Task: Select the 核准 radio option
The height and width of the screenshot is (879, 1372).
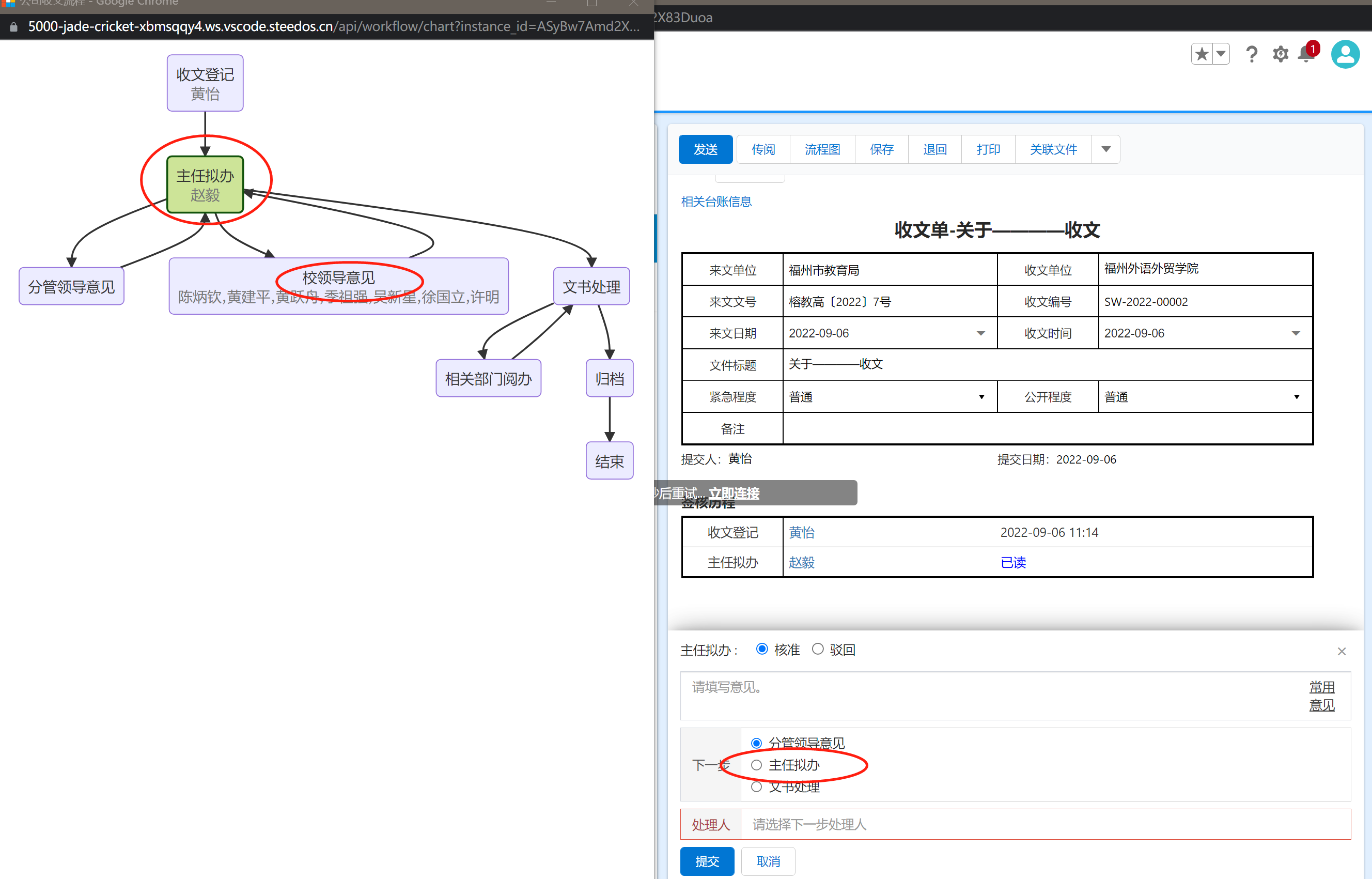Action: (x=761, y=649)
